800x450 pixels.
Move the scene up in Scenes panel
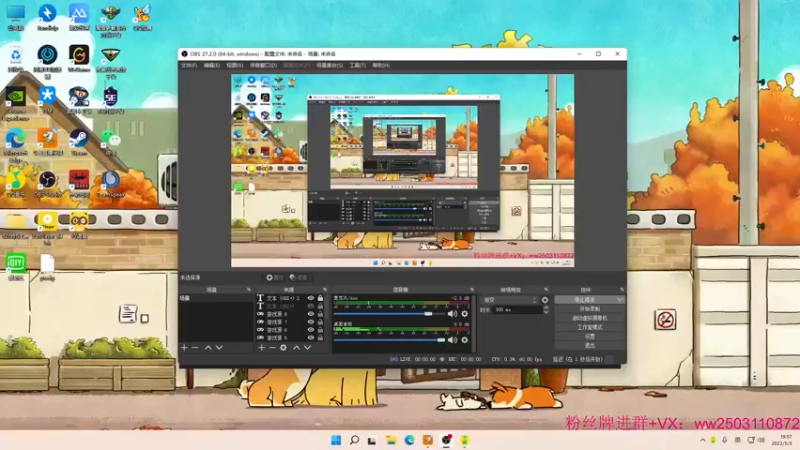(x=208, y=347)
